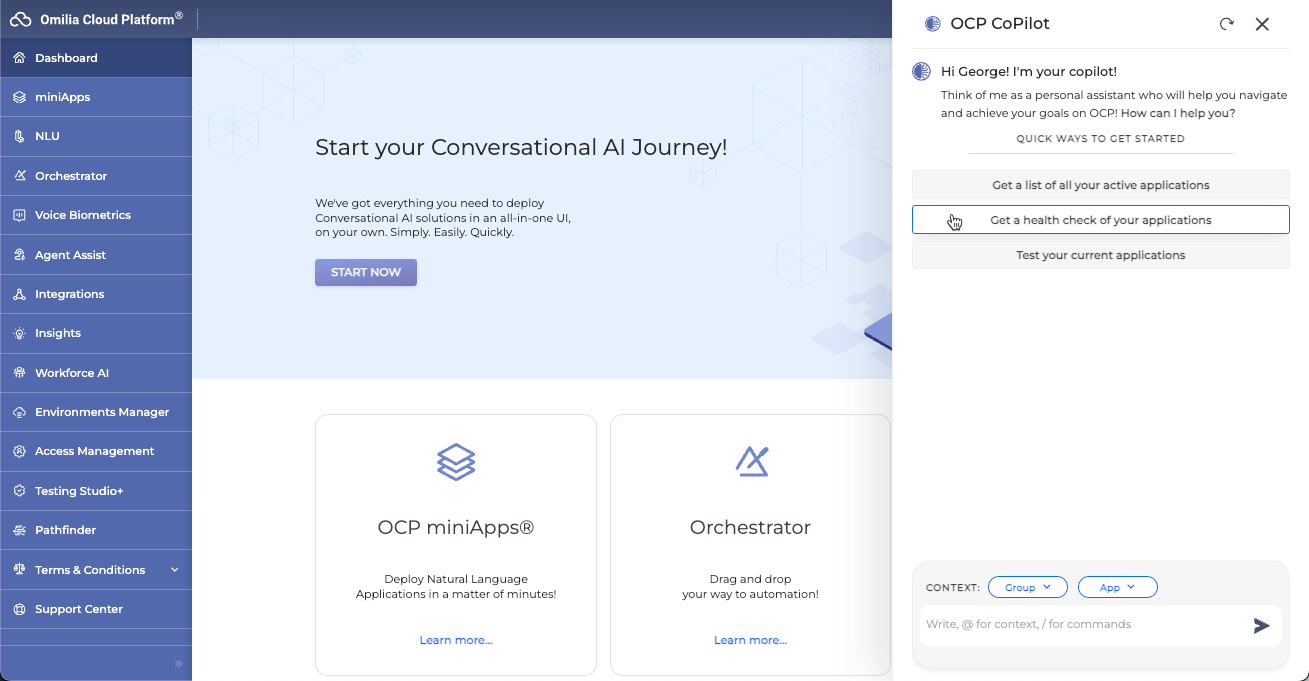The width and height of the screenshot is (1309, 681).
Task: Click the OCP miniApps stacked layers icon
Action: point(456,462)
